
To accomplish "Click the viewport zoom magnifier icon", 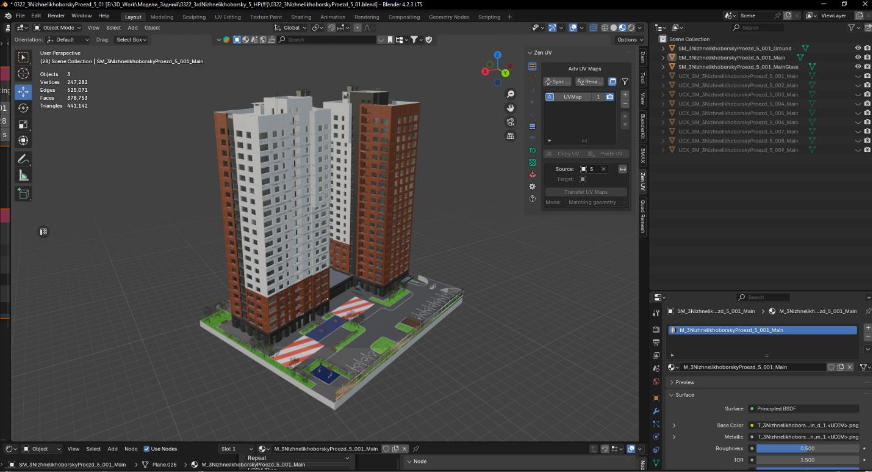I will point(510,94).
